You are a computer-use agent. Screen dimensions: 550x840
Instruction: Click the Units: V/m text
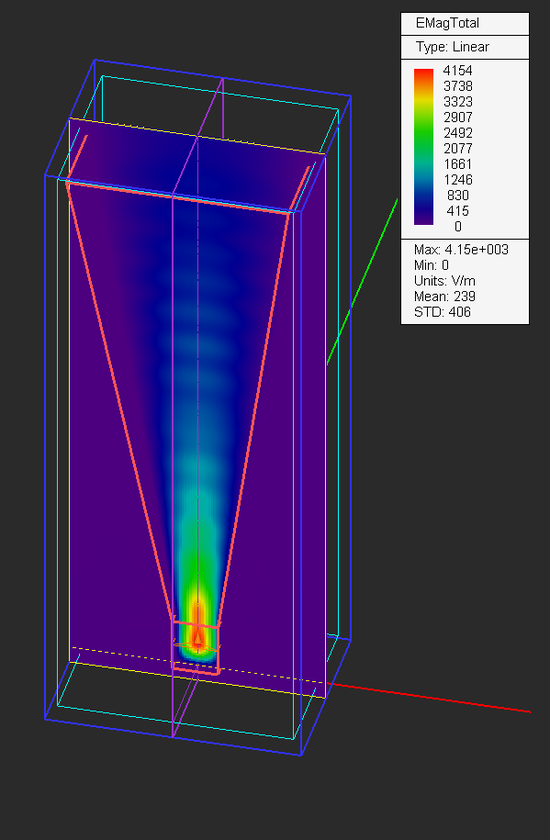tap(444, 281)
